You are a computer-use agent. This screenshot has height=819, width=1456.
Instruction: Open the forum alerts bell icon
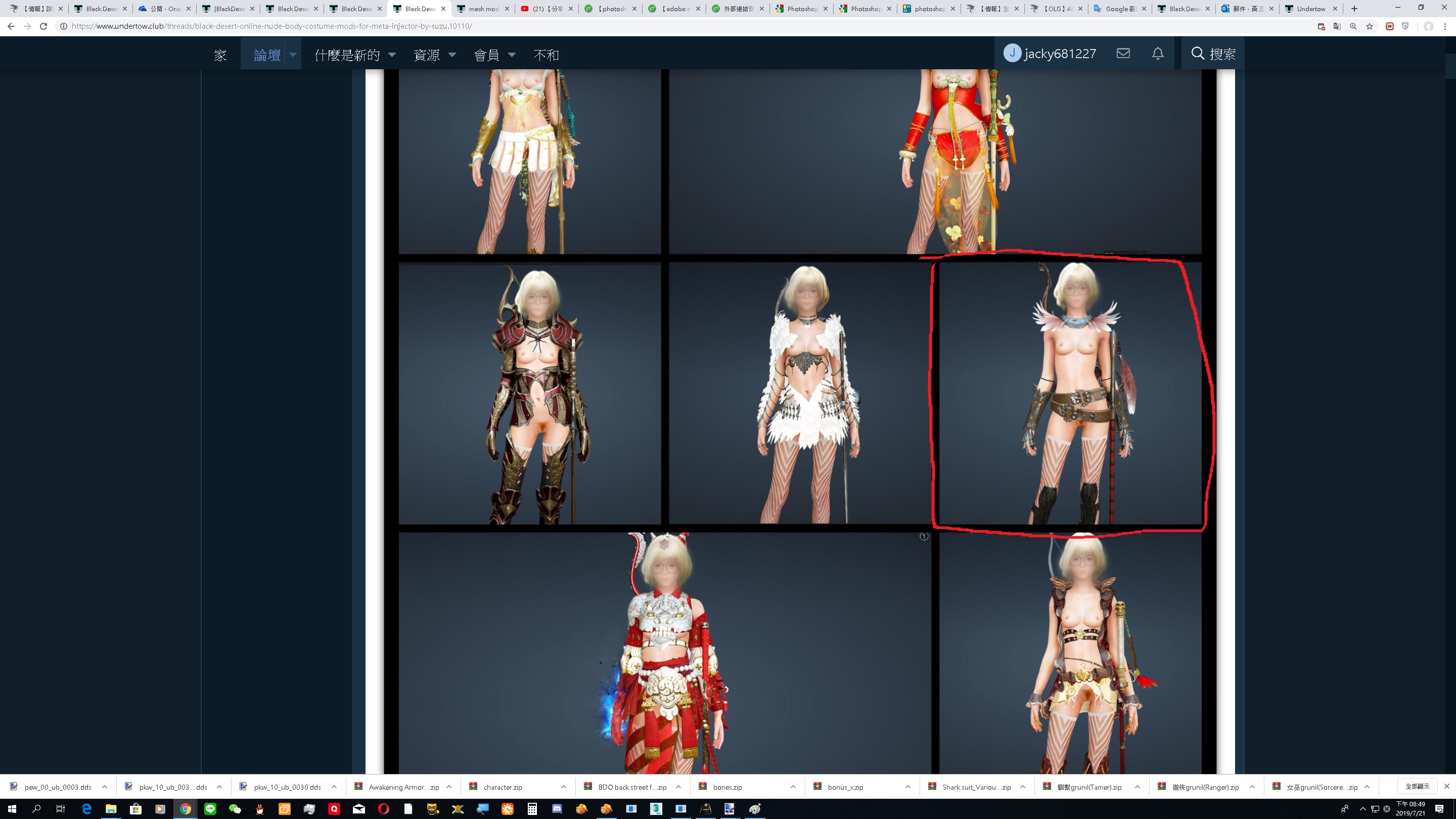click(1158, 53)
